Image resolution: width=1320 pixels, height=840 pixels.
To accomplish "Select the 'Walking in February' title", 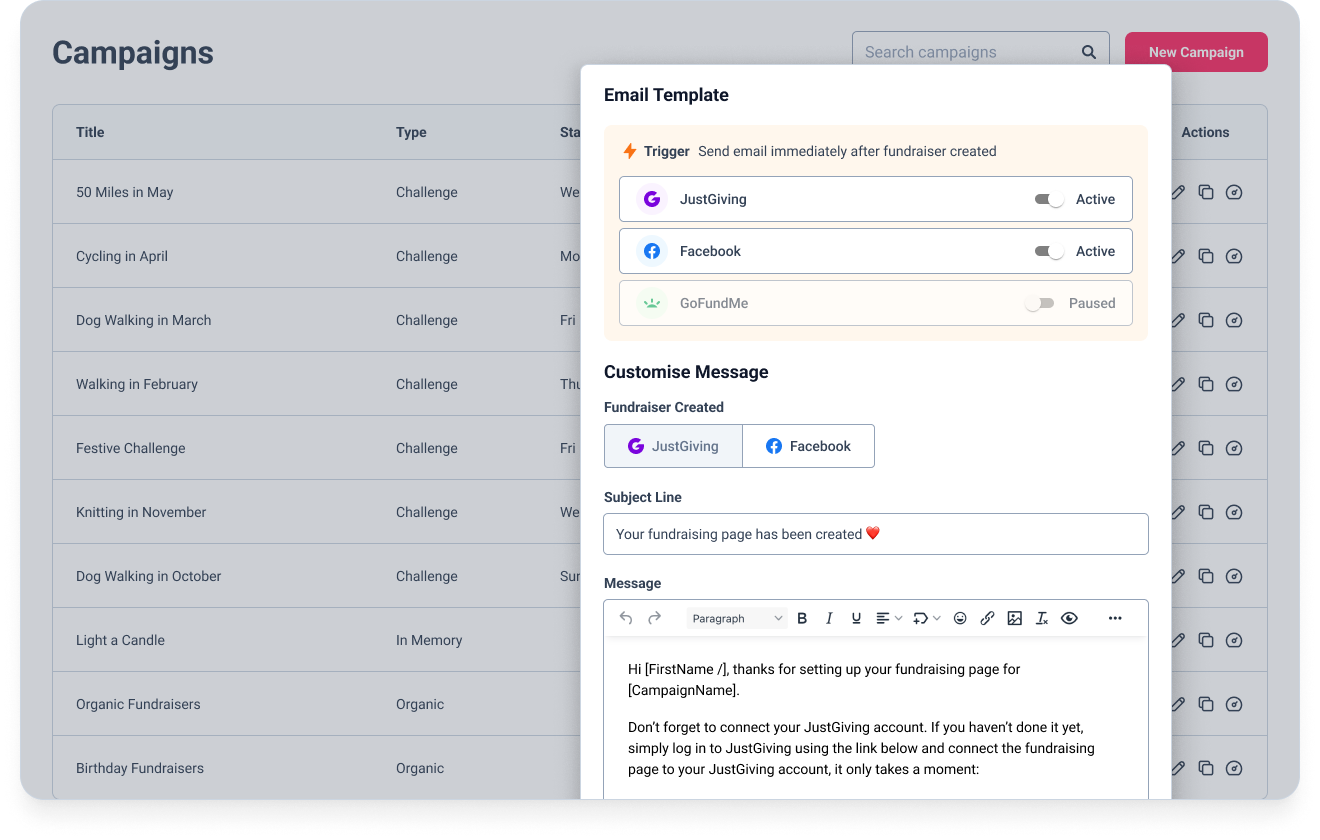I will 137,384.
